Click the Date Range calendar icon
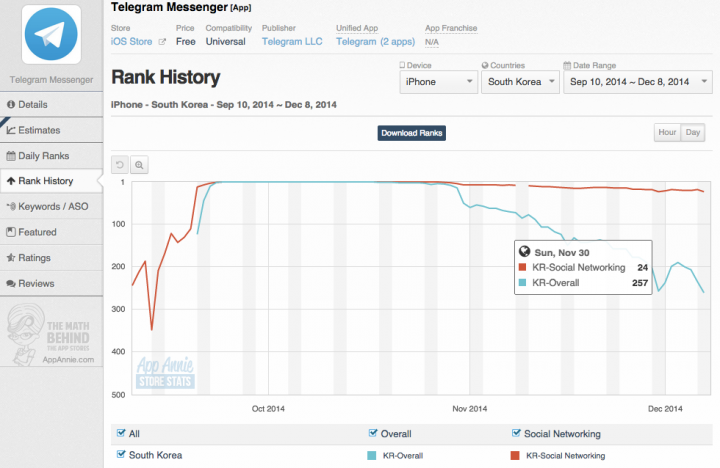This screenshot has width=720, height=468. pos(567,65)
